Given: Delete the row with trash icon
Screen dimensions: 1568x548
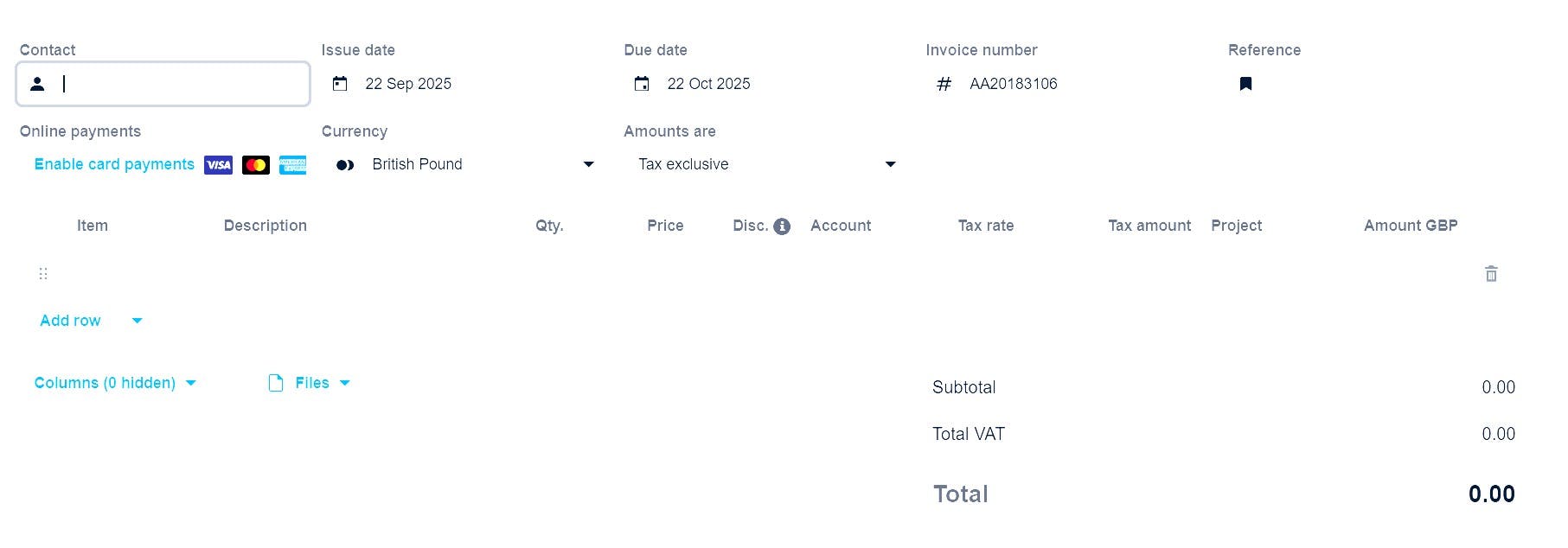Looking at the screenshot, I should (1491, 274).
